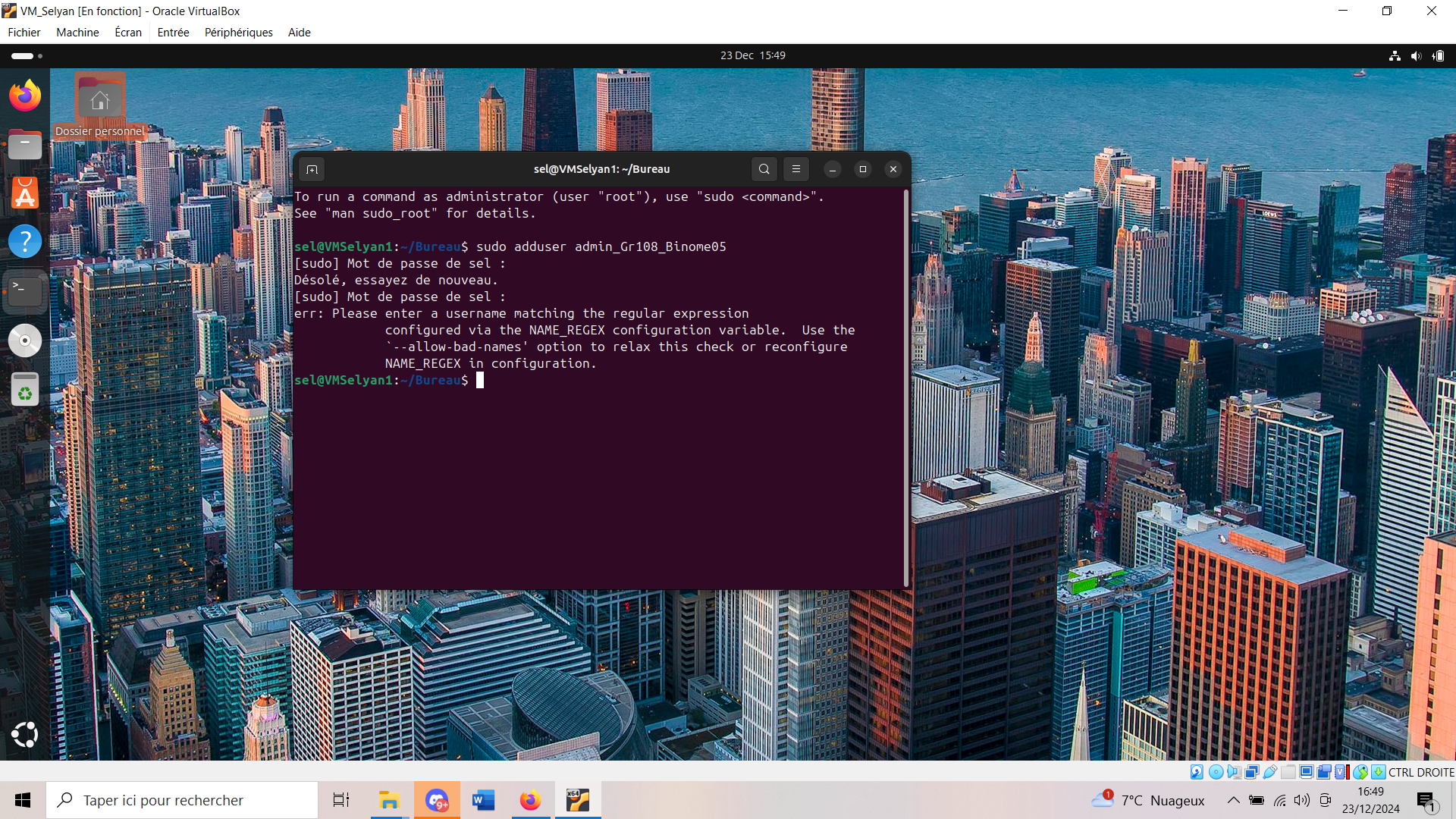Maximize the terminal window
Screen dimensions: 1456x819
click(x=863, y=169)
